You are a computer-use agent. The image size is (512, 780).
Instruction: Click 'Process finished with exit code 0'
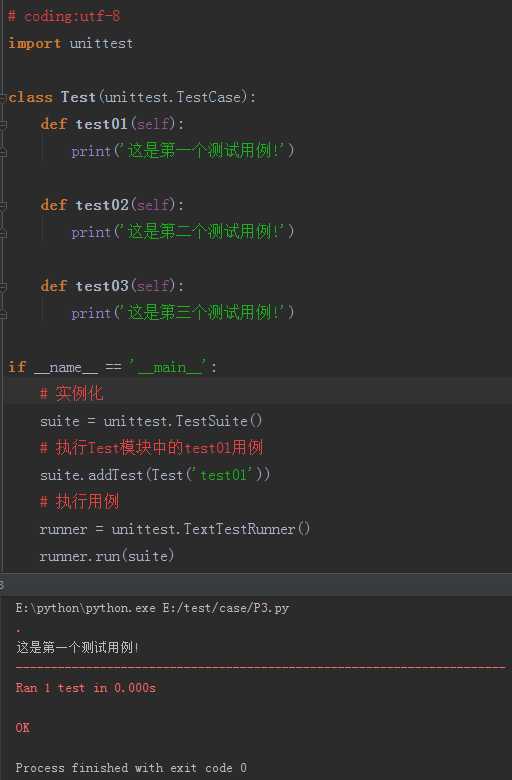point(131,768)
